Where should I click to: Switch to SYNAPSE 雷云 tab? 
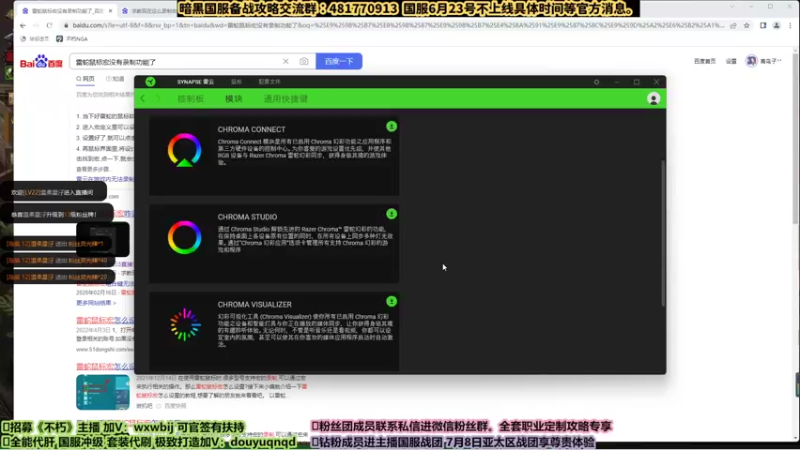[x=195, y=82]
